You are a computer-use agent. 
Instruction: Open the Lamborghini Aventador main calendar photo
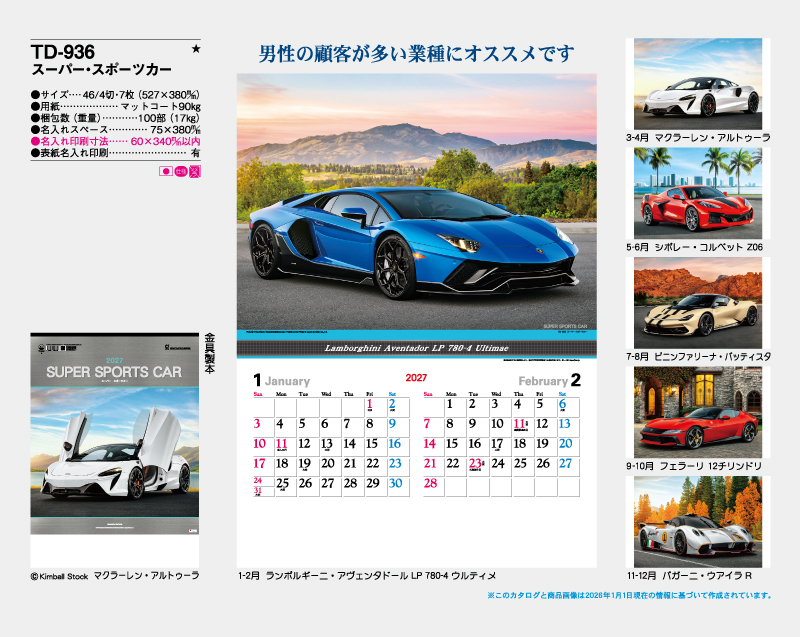point(416,202)
